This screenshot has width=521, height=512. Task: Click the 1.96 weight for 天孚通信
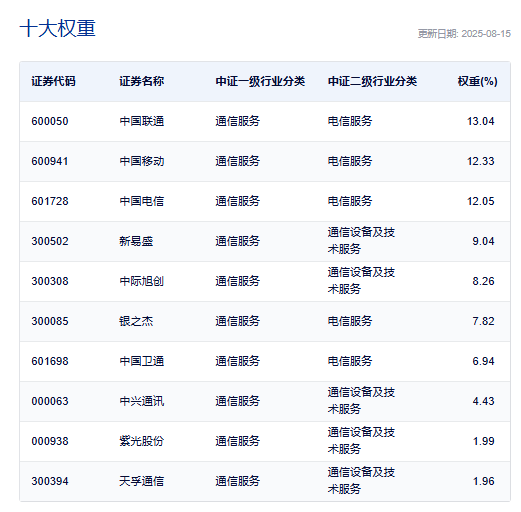tap(484, 481)
